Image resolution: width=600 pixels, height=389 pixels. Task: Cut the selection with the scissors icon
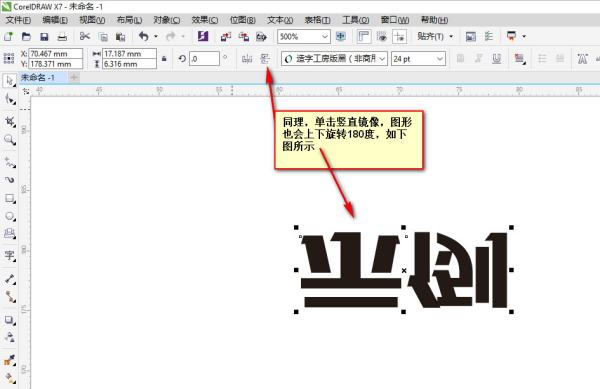(85, 36)
